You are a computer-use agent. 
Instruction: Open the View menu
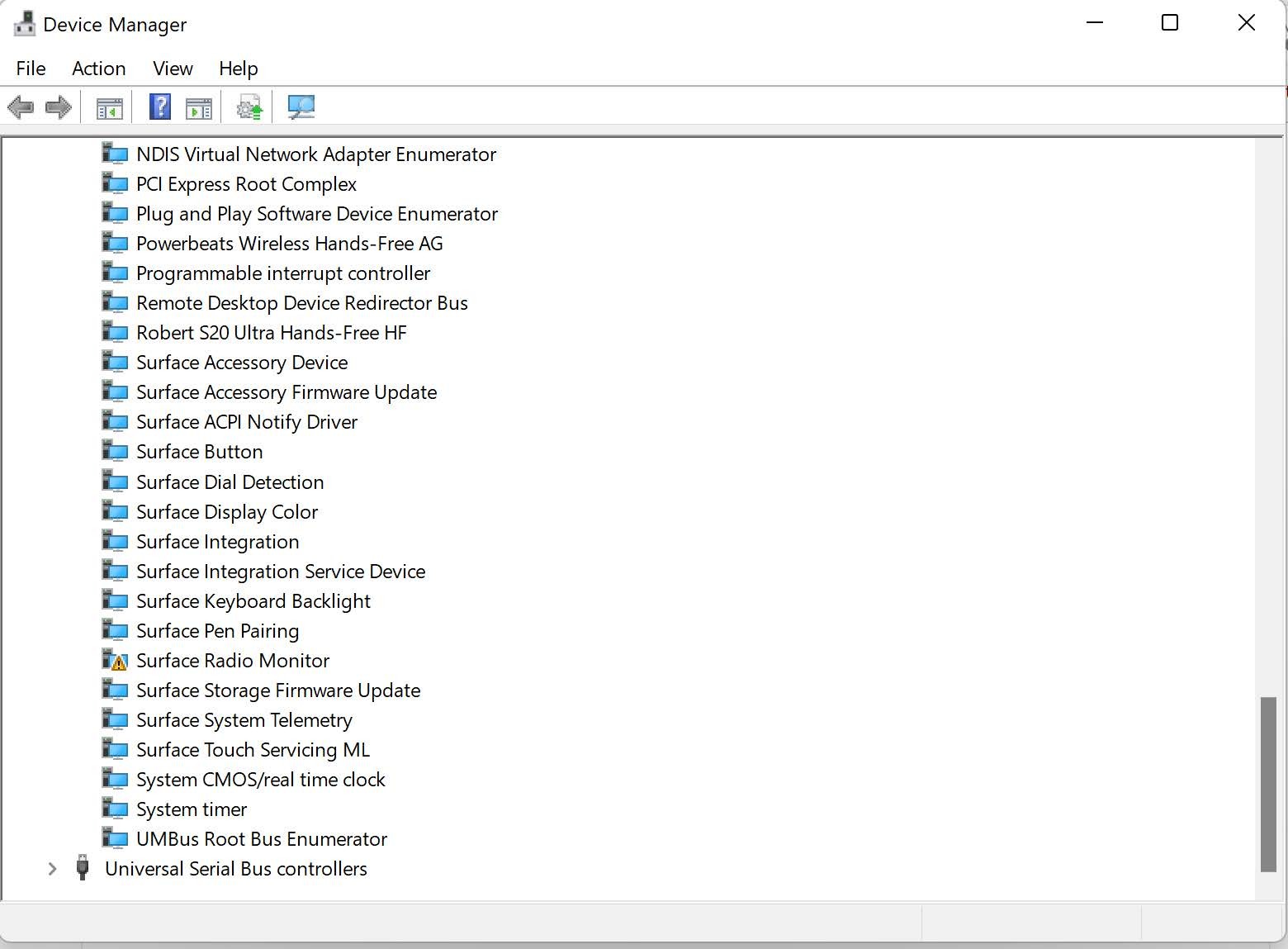pos(172,69)
